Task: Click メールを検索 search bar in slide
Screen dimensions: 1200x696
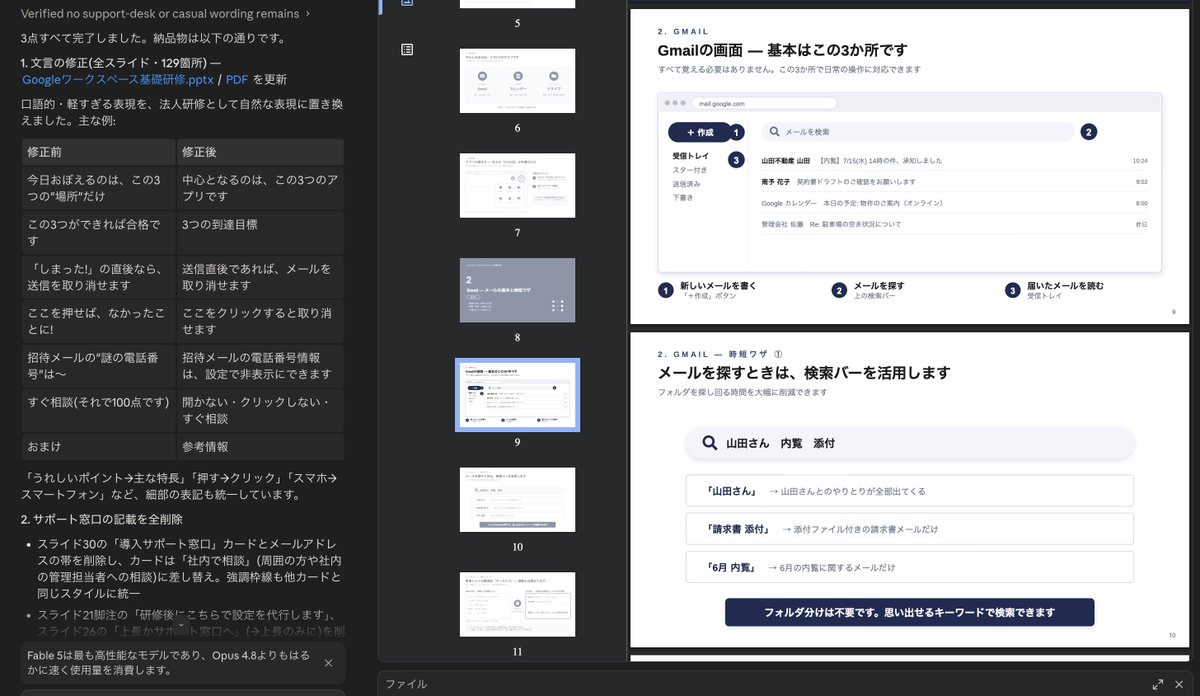Action: pyautogui.click(x=917, y=132)
